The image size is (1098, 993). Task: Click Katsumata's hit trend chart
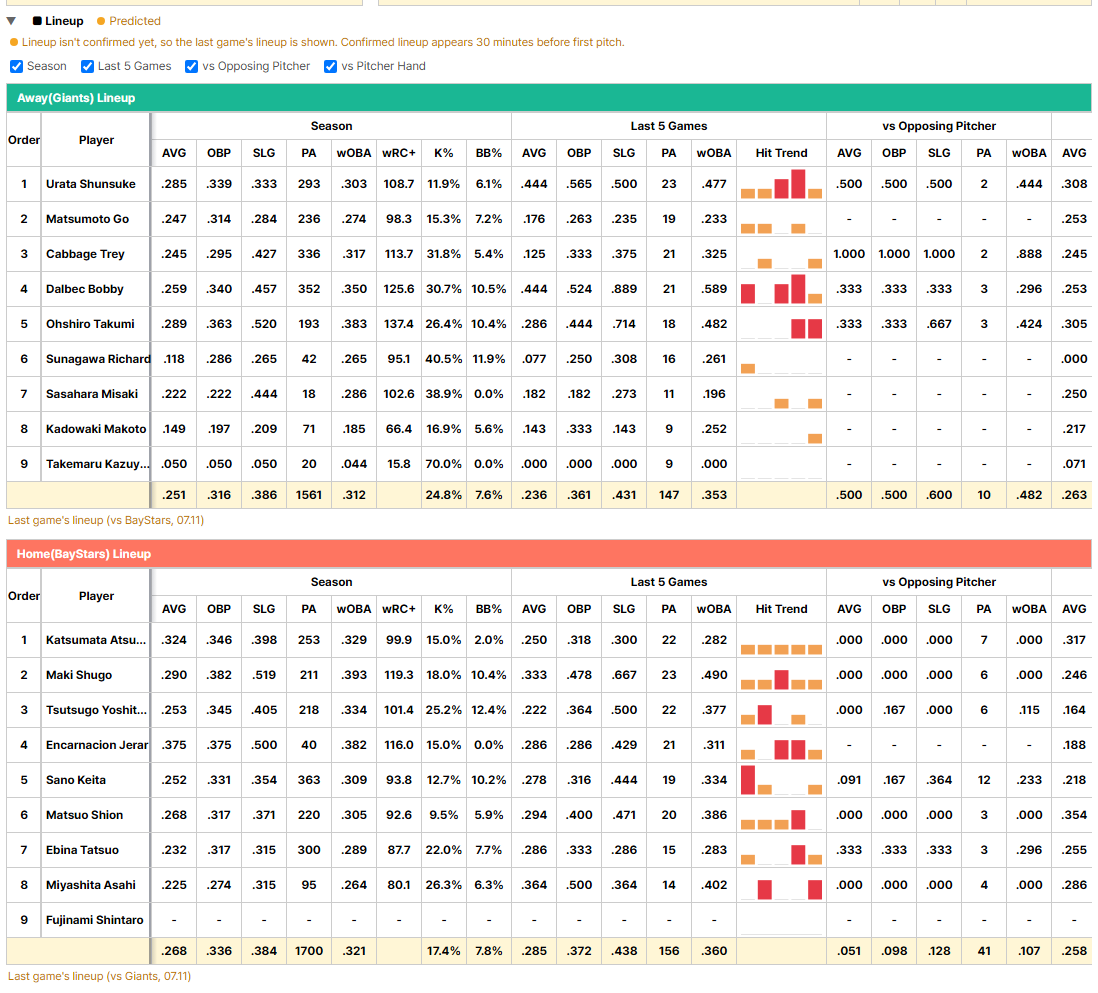[781, 640]
